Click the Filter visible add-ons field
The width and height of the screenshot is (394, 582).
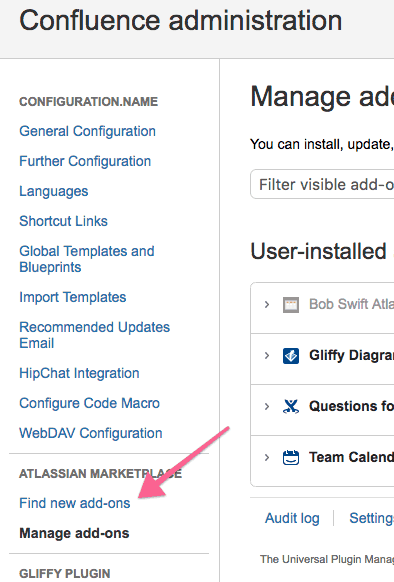[x=322, y=184]
